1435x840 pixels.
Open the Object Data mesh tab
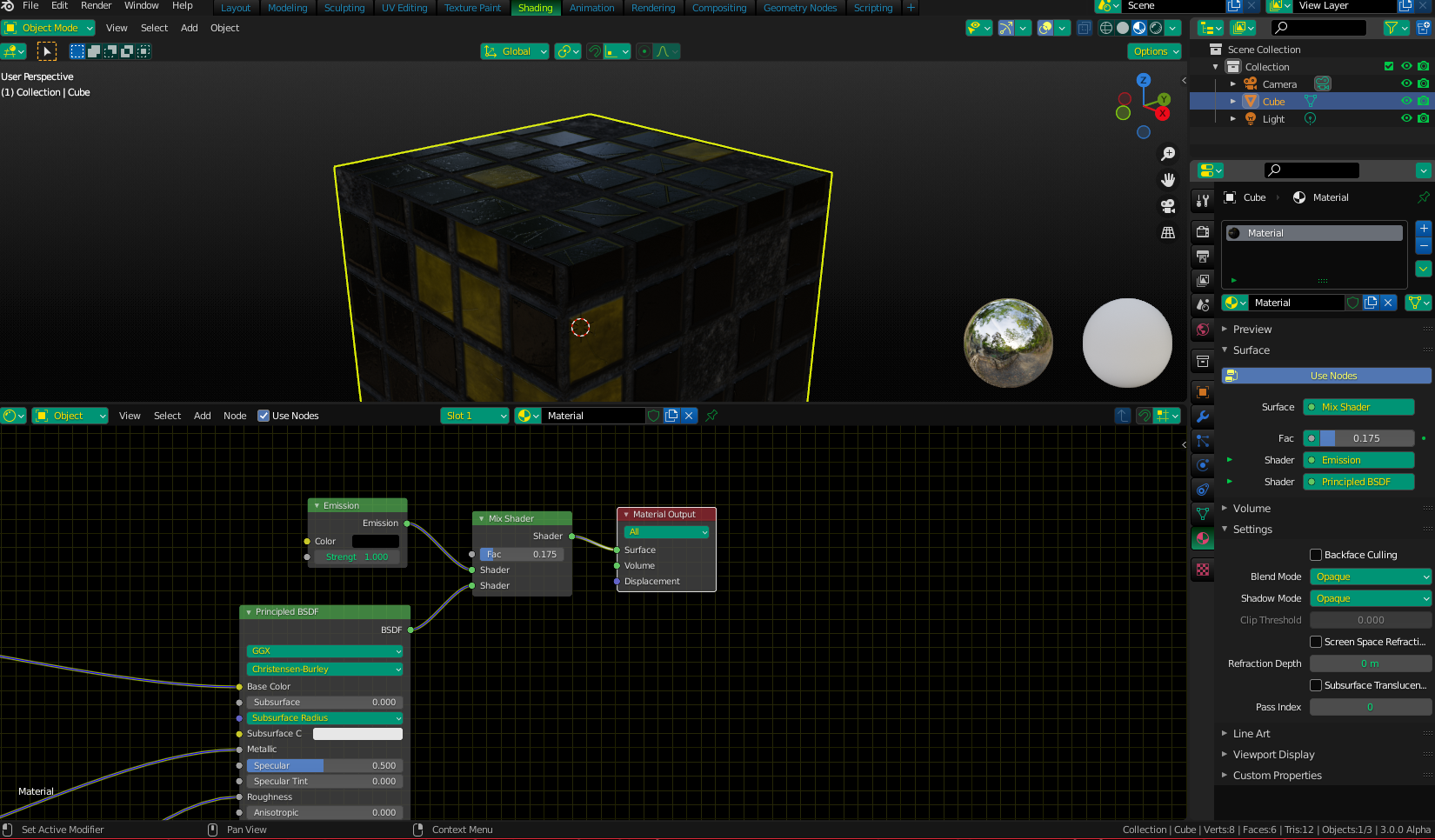tap(1203, 514)
